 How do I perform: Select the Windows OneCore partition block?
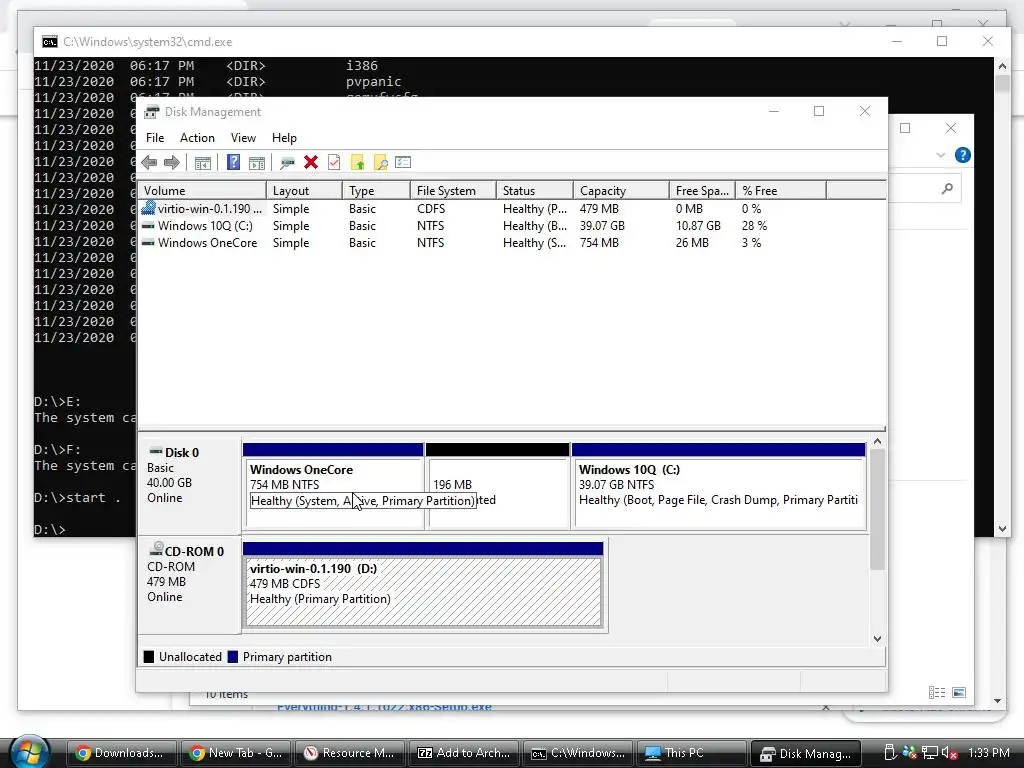(x=333, y=486)
